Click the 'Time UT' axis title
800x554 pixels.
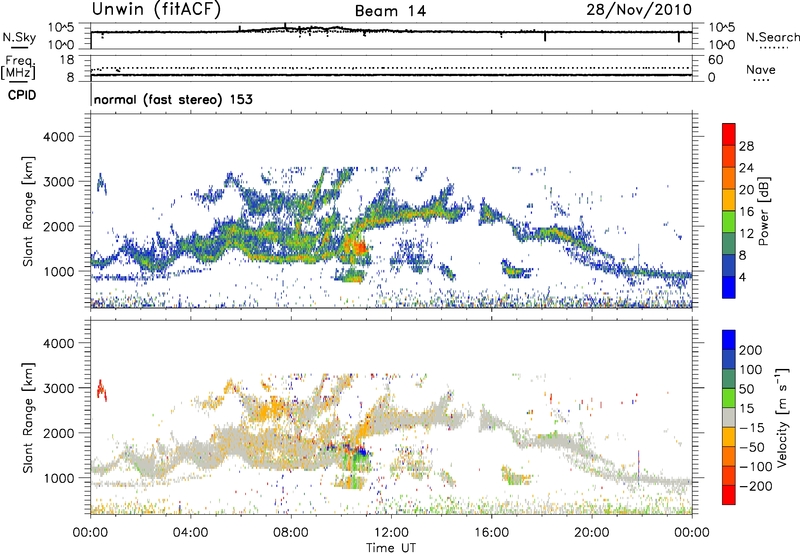coord(391,547)
